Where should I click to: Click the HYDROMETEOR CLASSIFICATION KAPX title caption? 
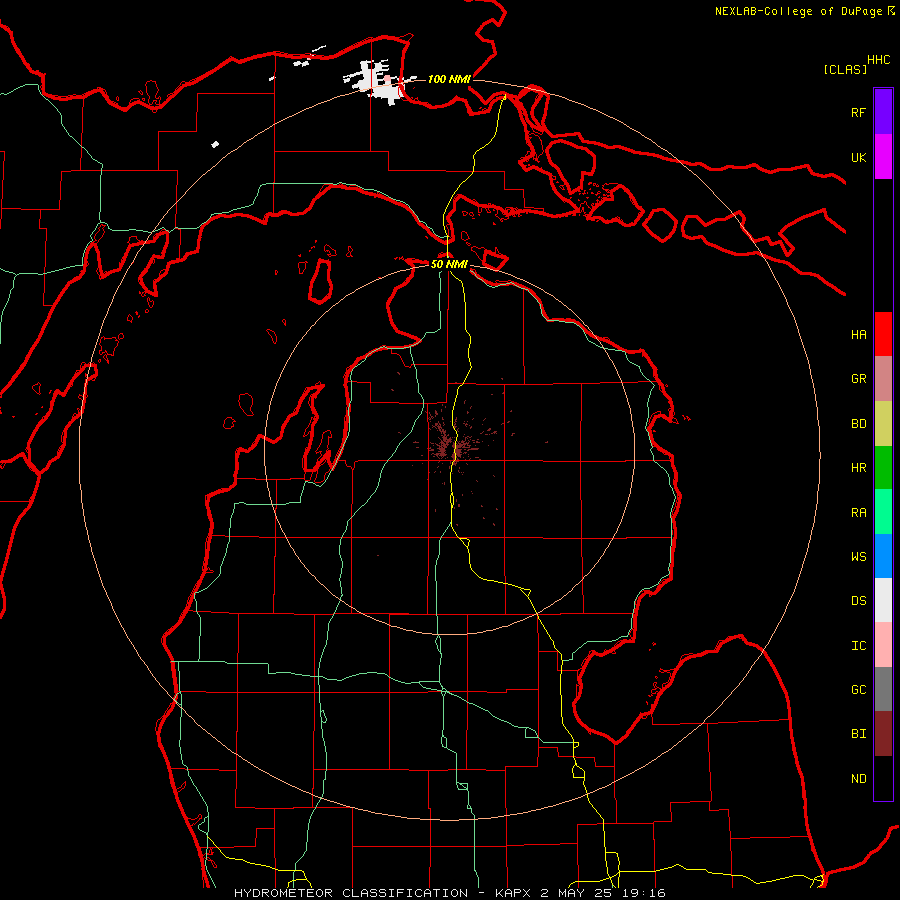(449, 893)
